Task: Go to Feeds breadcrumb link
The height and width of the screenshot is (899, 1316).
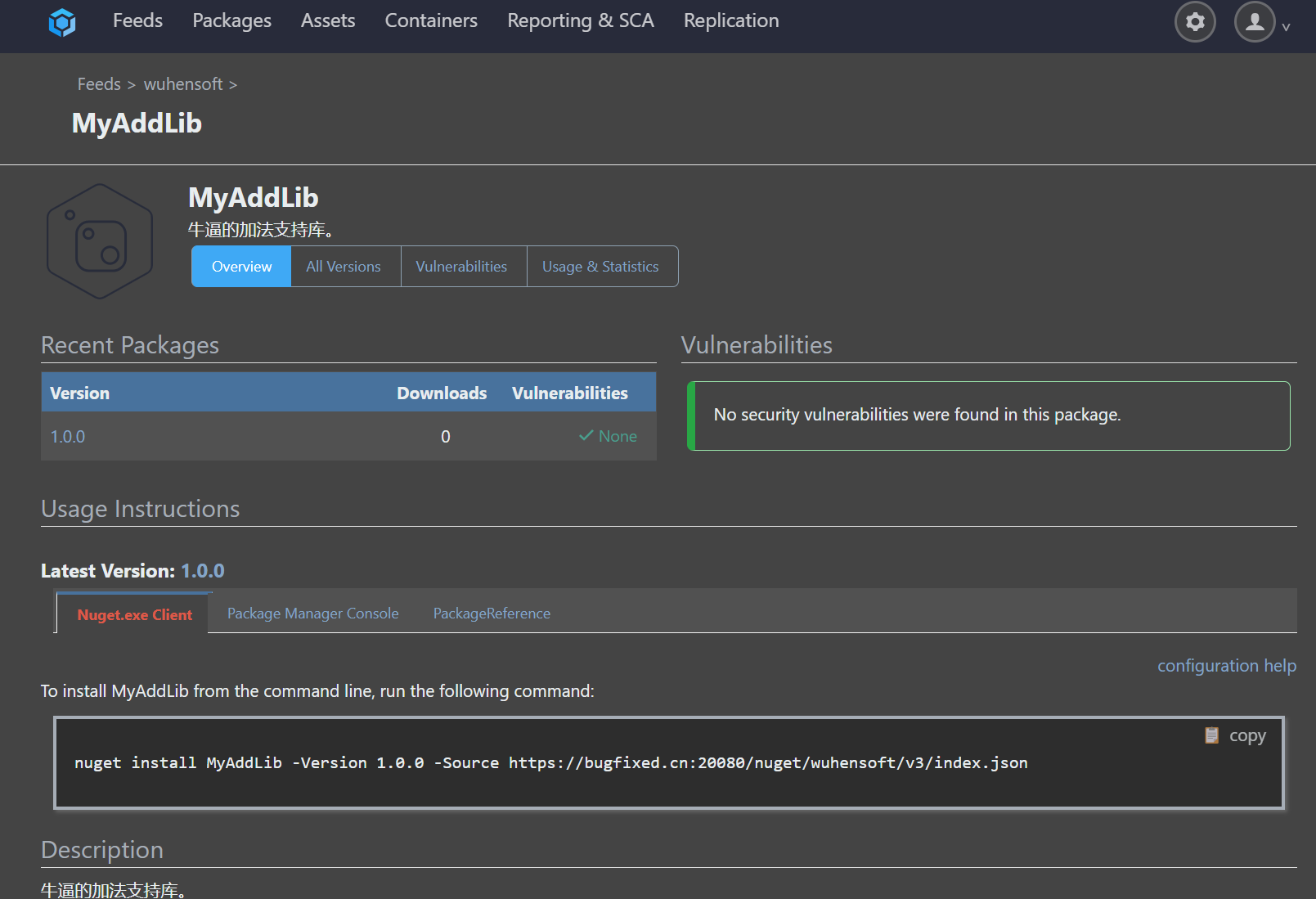Action: (x=99, y=84)
